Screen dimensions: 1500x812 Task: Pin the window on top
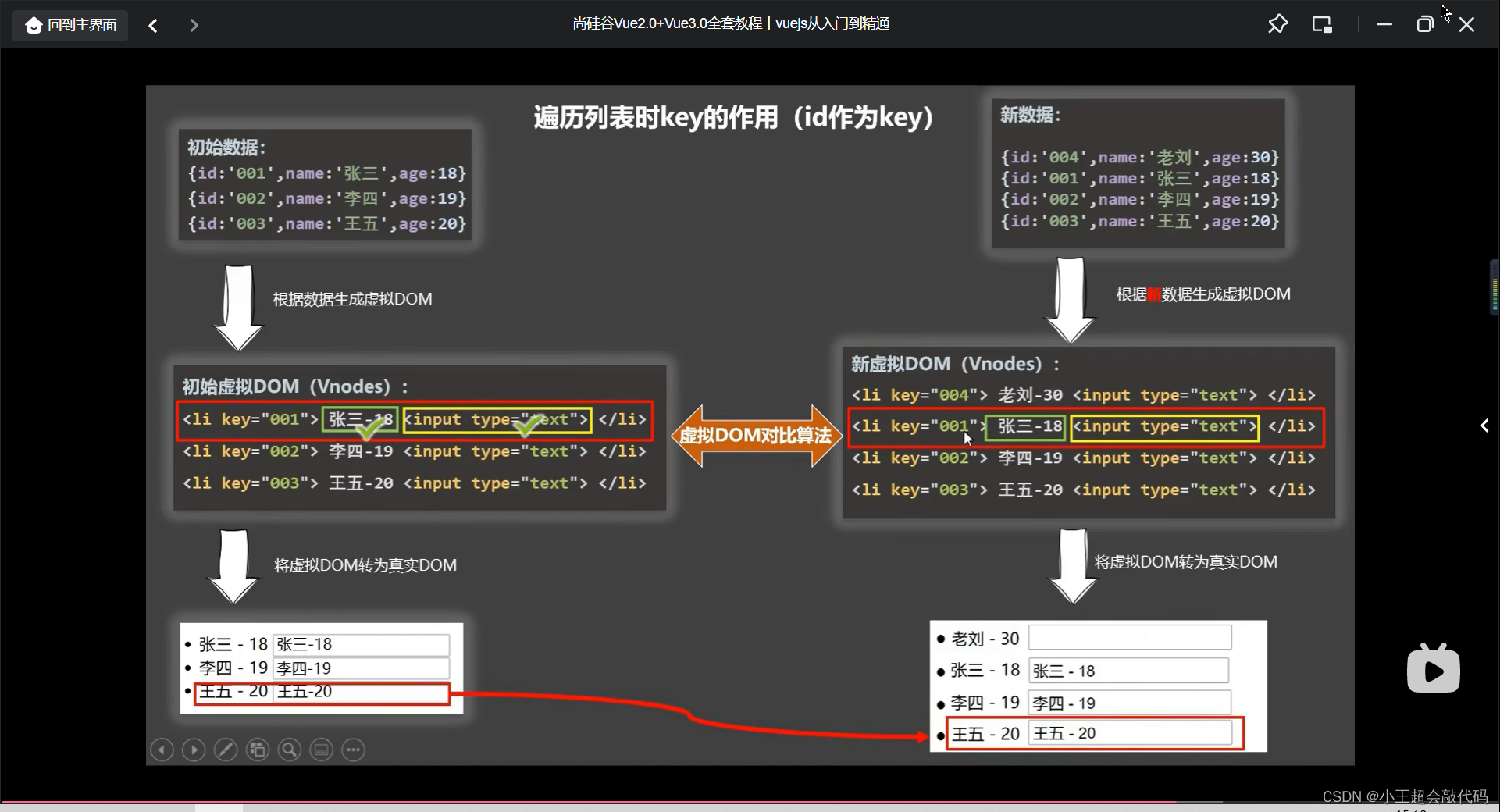tap(1277, 24)
